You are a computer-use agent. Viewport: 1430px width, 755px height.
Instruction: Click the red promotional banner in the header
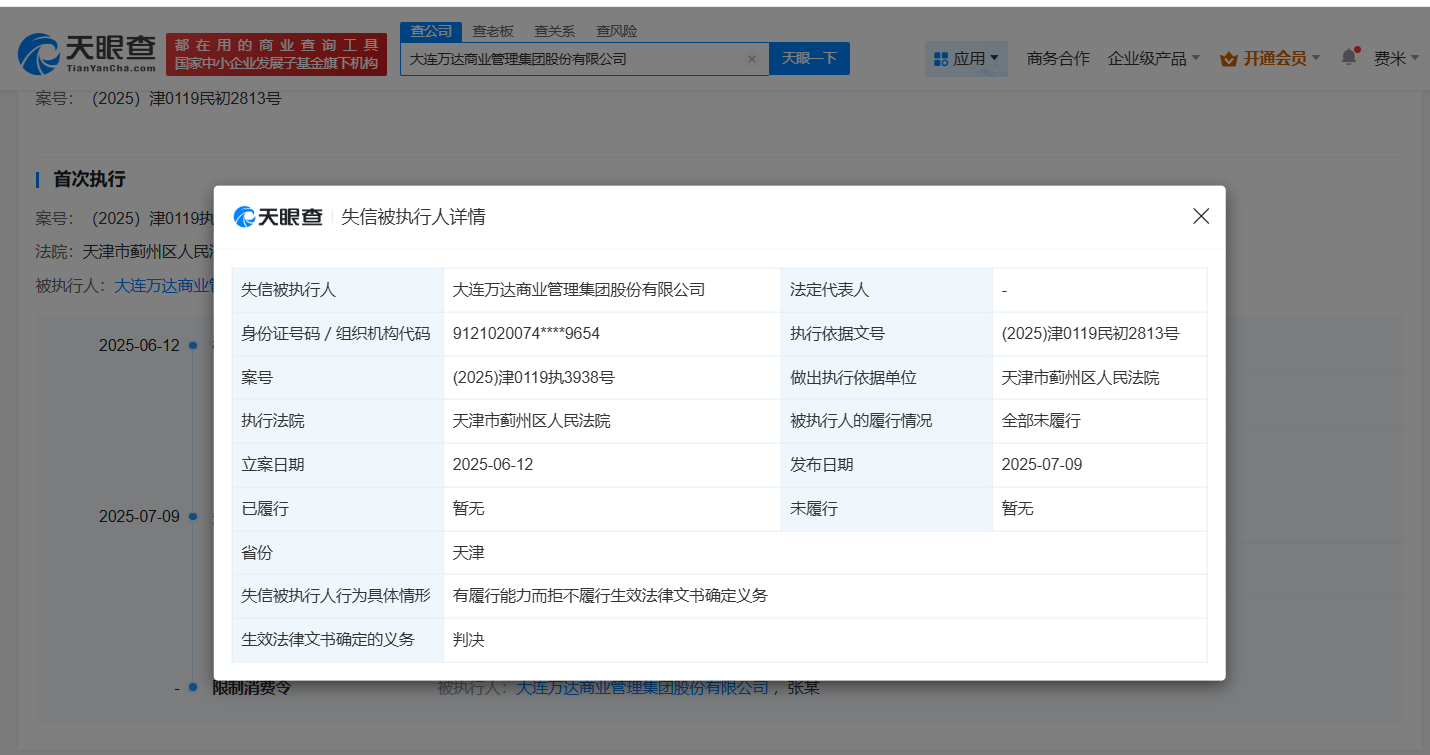pos(276,54)
